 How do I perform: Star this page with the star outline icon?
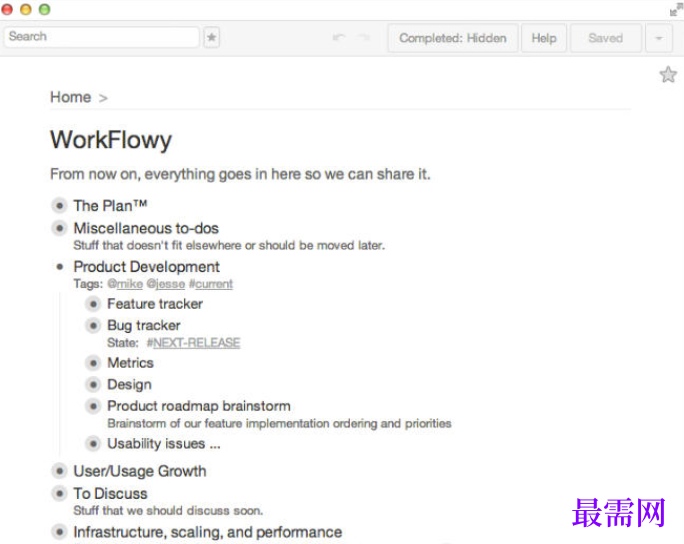668,75
